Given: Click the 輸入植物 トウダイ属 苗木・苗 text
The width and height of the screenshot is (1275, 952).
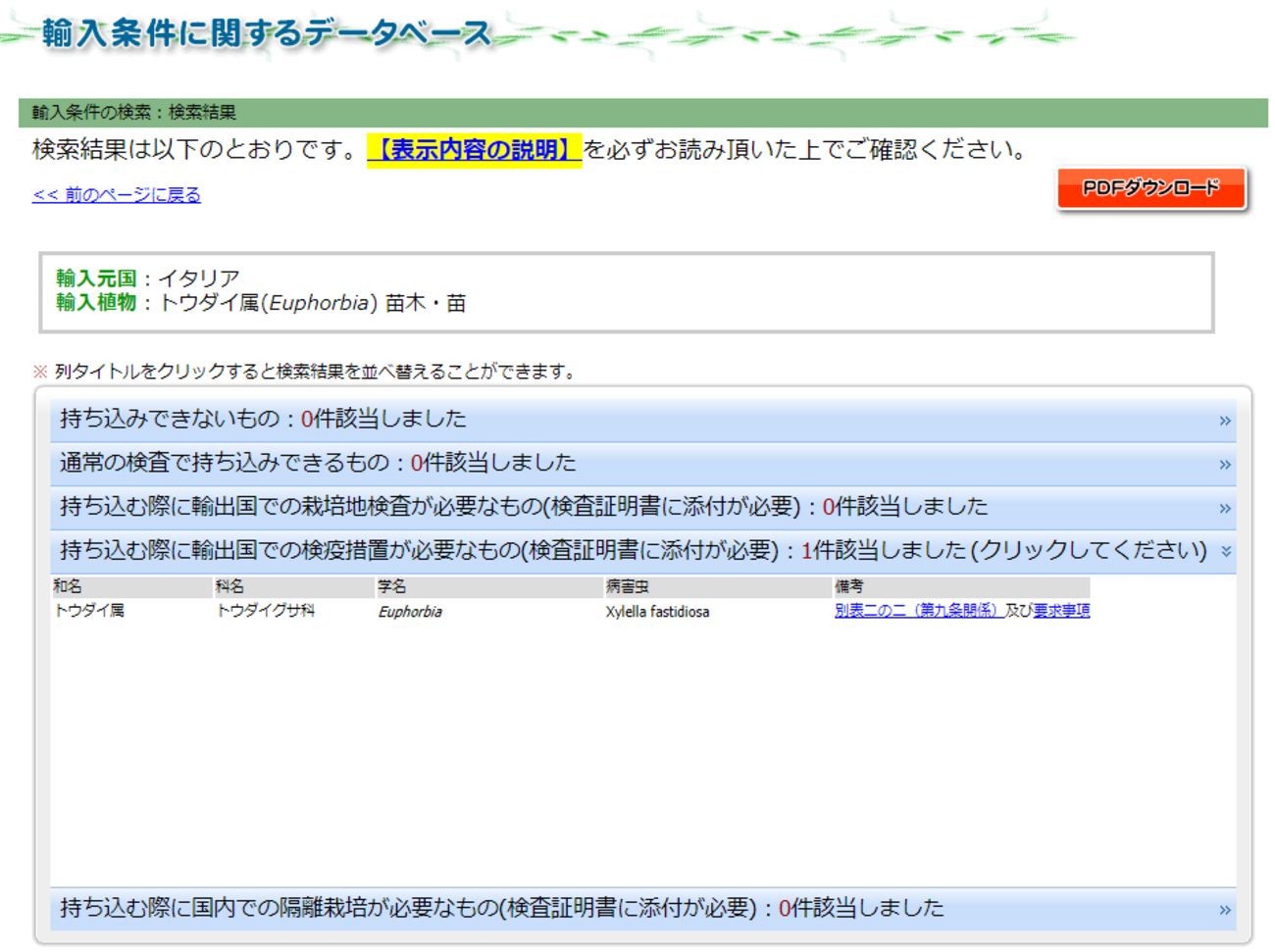Looking at the screenshot, I should click(x=261, y=303).
